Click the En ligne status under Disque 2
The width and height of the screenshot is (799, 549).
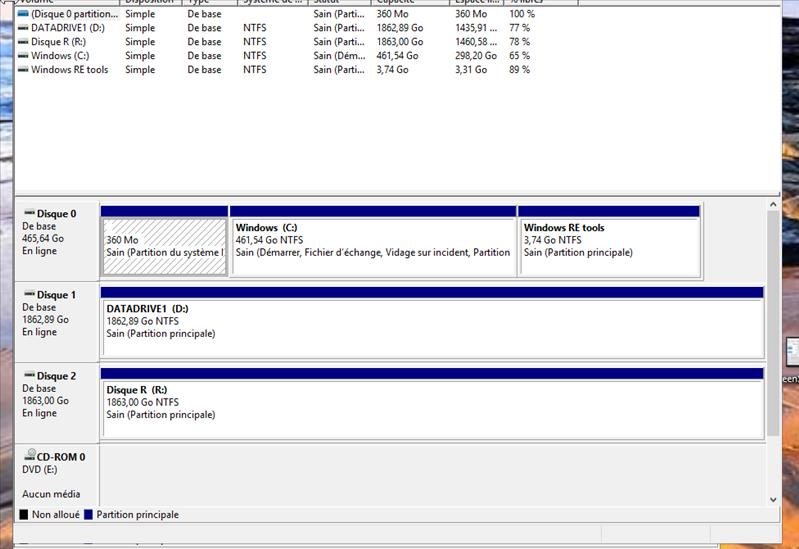coord(40,413)
